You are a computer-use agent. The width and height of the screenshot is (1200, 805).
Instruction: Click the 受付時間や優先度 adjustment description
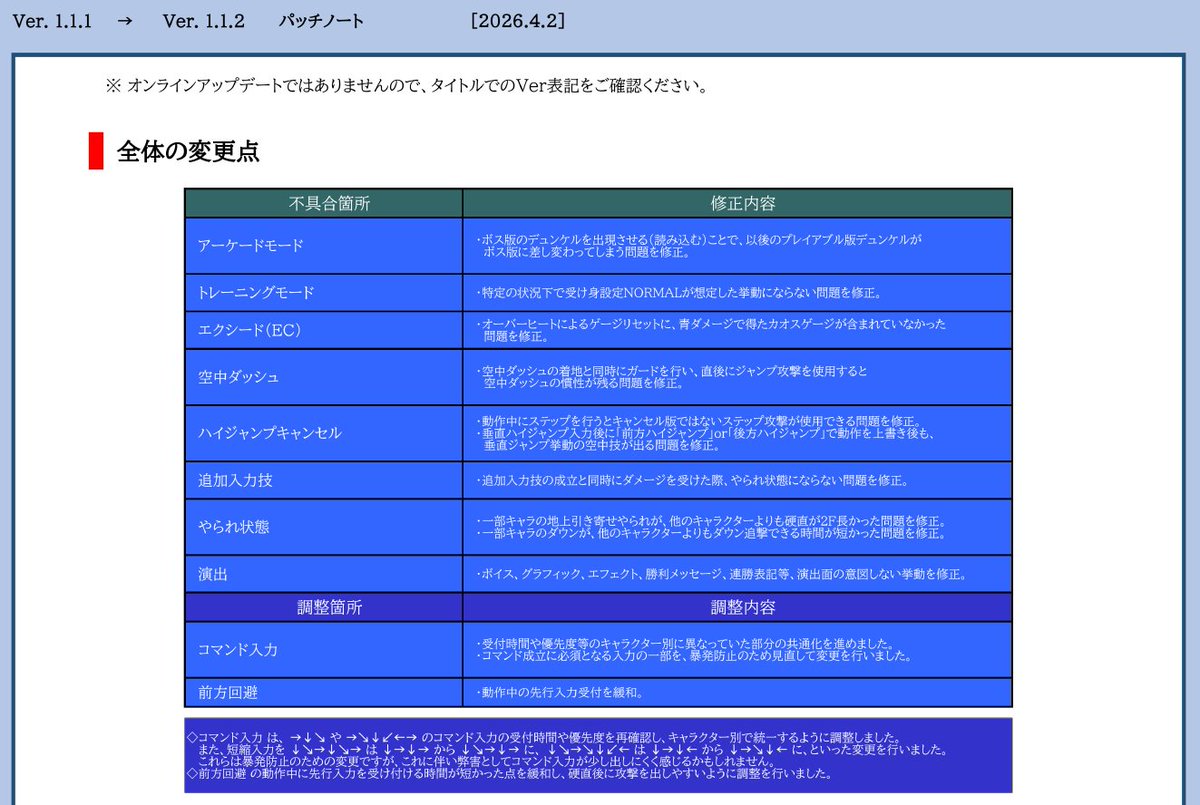click(x=685, y=643)
